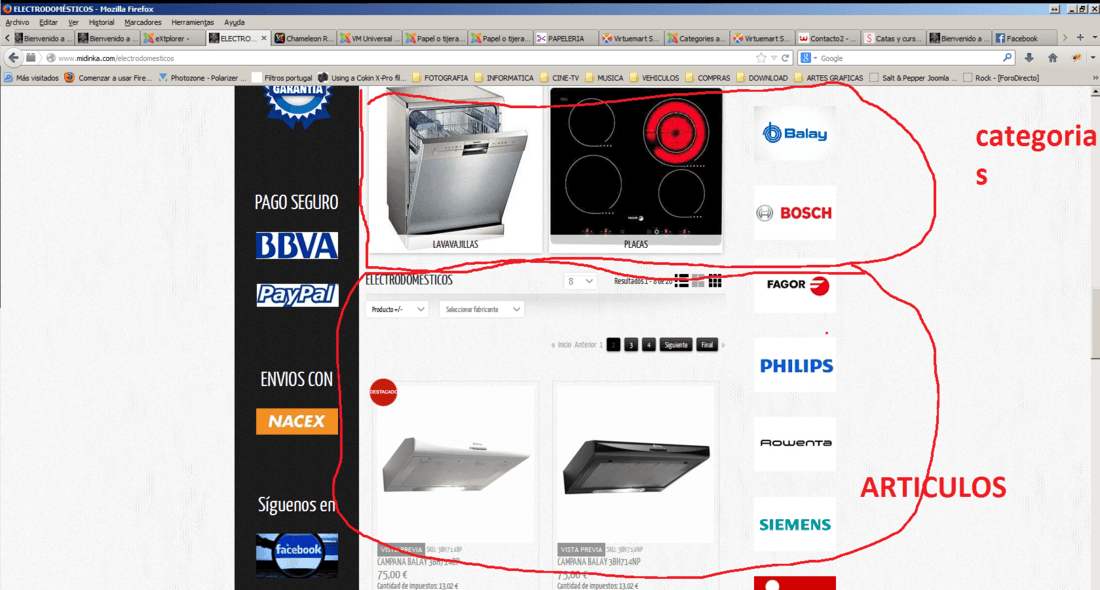1100x590 pixels.
Task: Click Vista Previa on Campana Balay 3BH714NP
Action: [582, 549]
